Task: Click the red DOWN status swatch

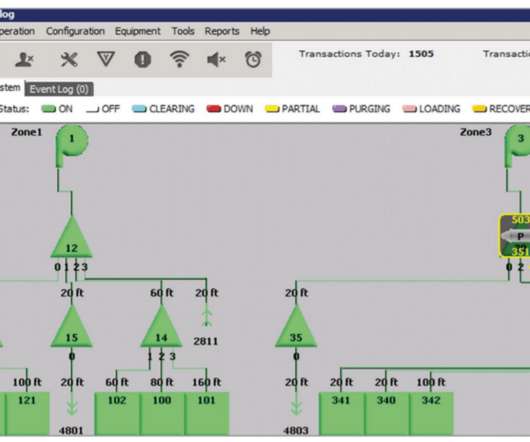Action: [x=214, y=109]
